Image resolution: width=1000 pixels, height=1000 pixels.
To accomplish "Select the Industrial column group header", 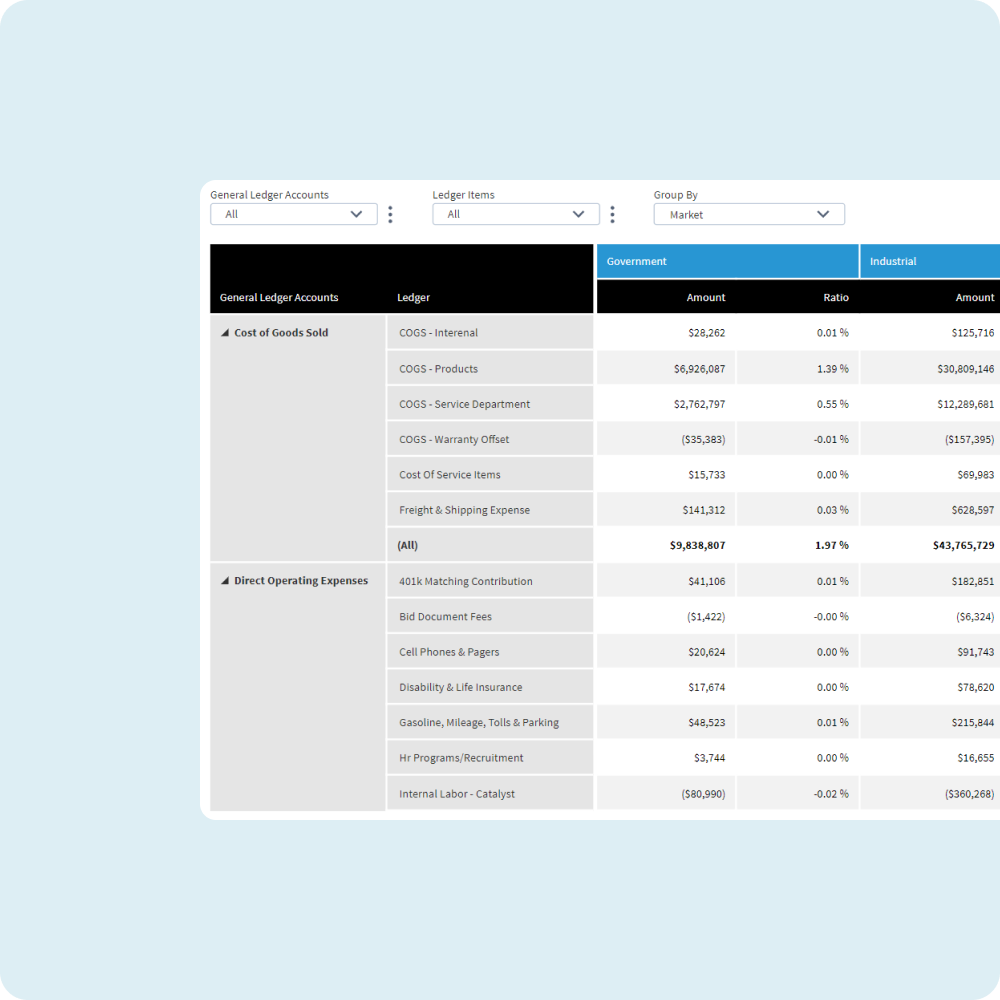I will coord(930,261).
